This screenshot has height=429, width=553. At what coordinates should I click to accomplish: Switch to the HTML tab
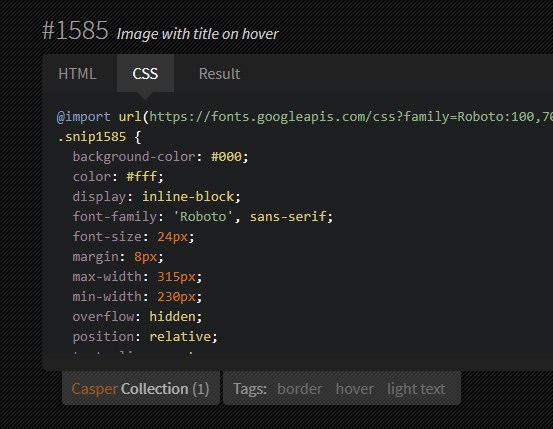(77, 74)
